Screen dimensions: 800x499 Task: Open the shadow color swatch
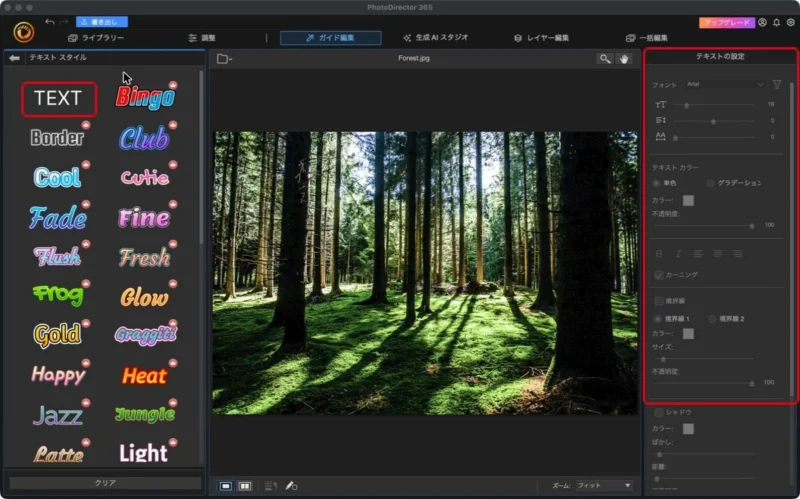point(688,429)
